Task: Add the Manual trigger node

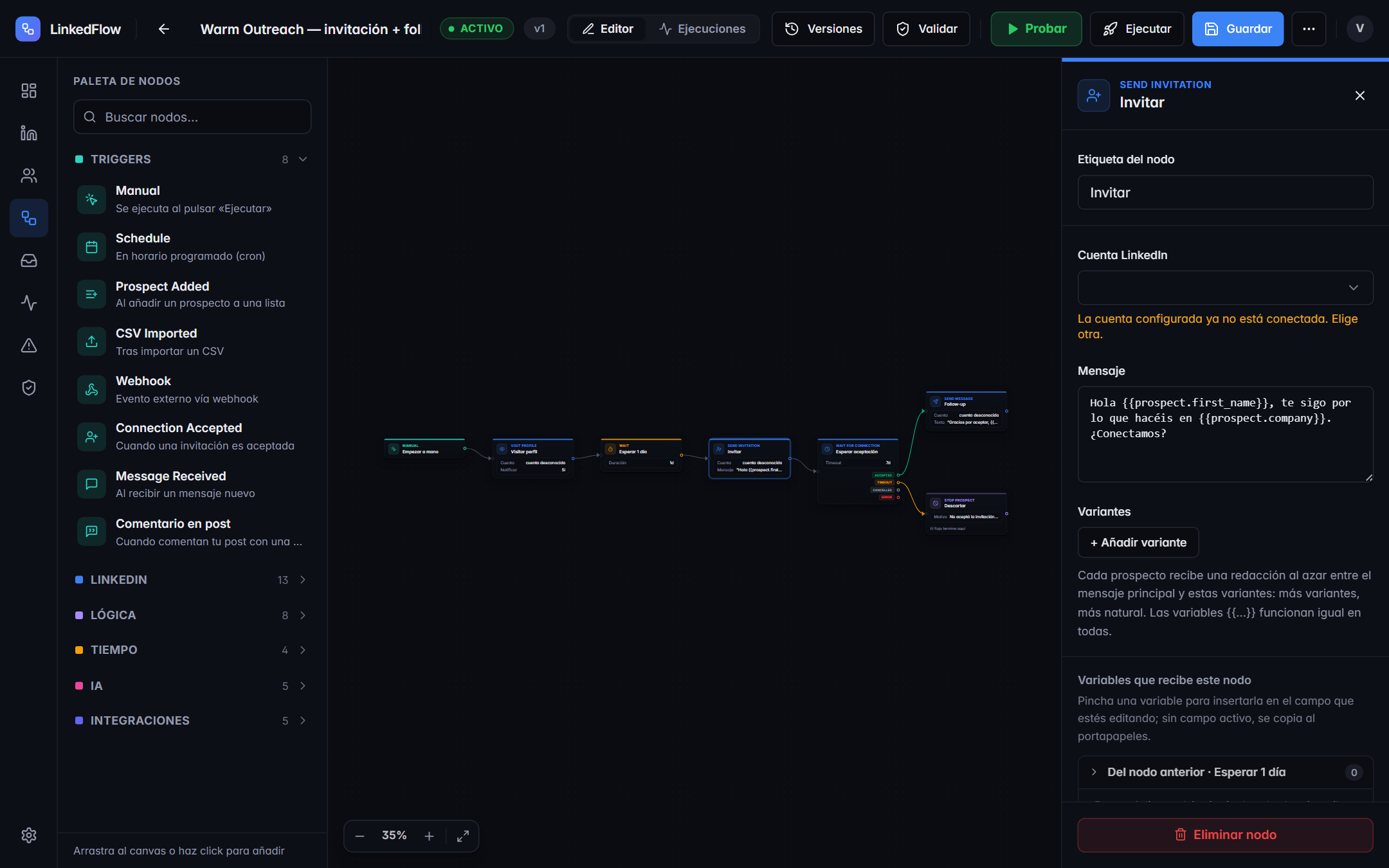Action: [192, 199]
